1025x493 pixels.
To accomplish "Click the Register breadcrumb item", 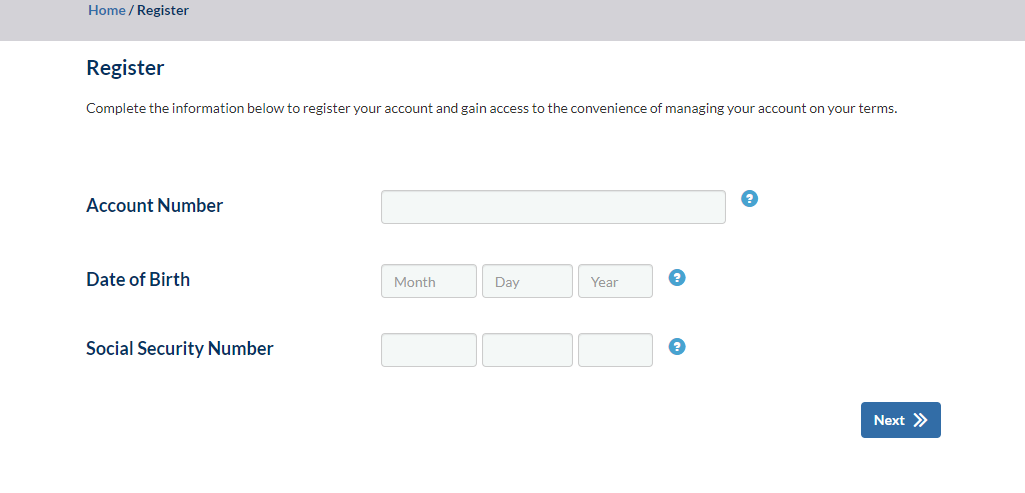I will tap(163, 11).
